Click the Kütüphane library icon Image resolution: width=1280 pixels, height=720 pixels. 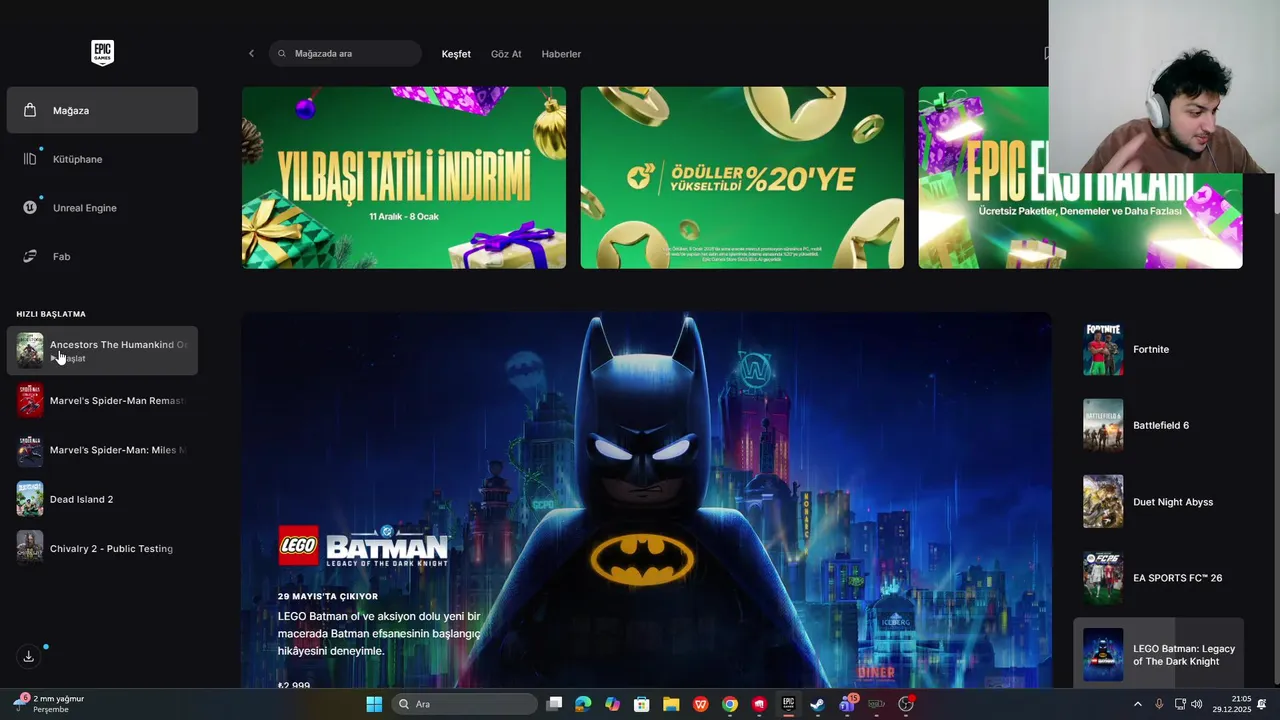[x=30, y=159]
